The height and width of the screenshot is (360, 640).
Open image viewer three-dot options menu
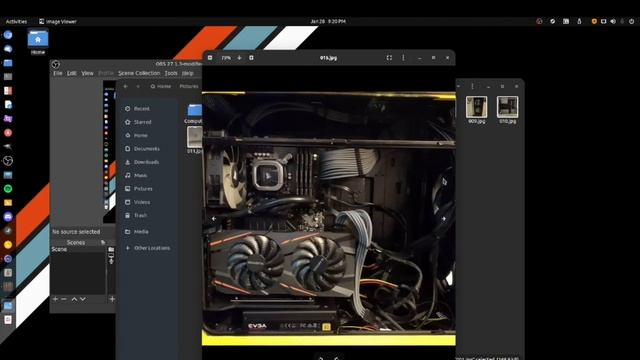click(403, 58)
